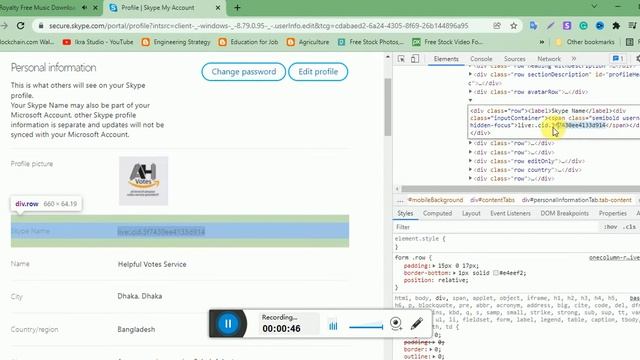
Task: Click the site lock icon in address bar
Action: (41, 26)
